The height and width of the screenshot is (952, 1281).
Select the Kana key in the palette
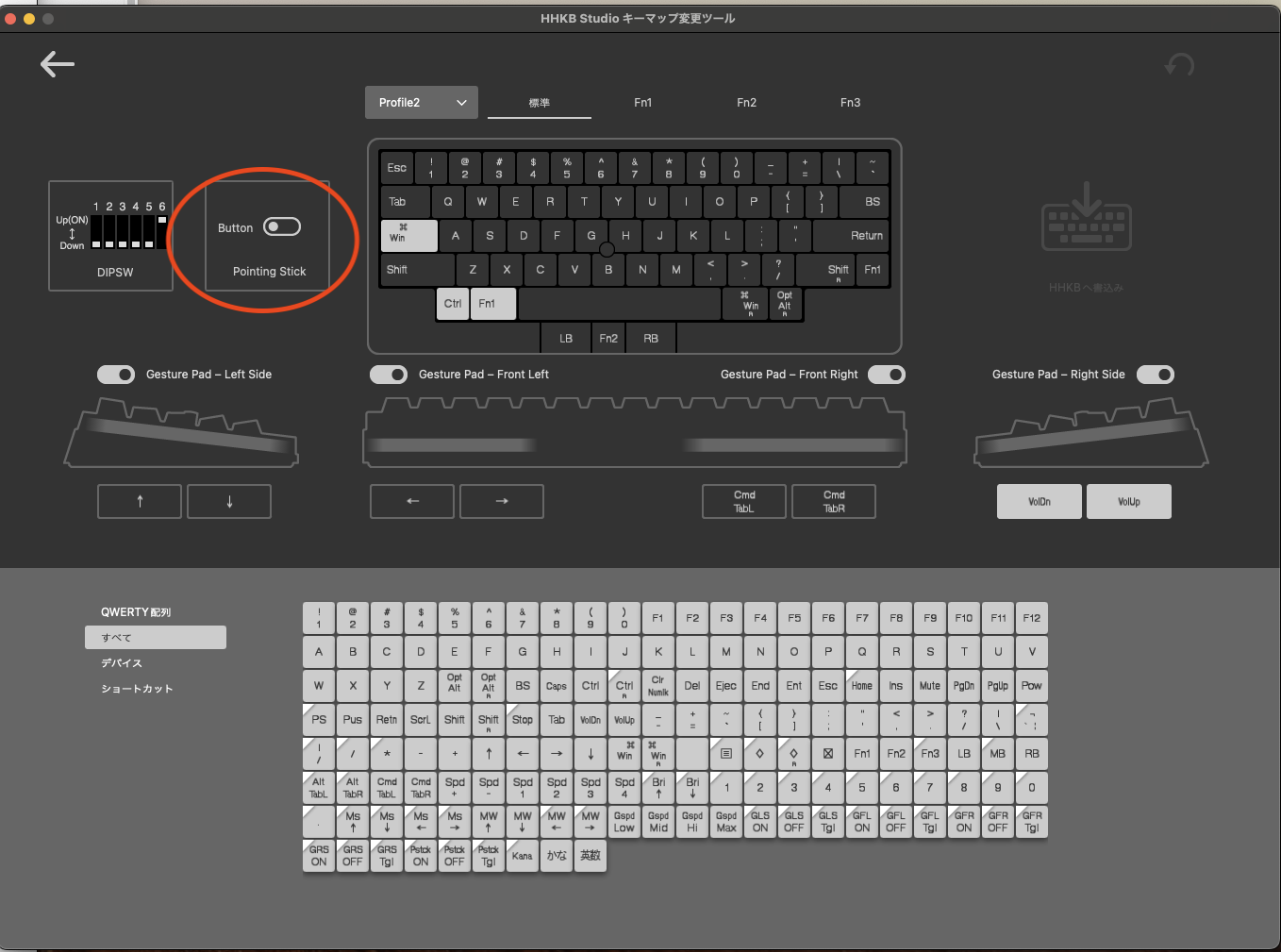tap(523, 856)
